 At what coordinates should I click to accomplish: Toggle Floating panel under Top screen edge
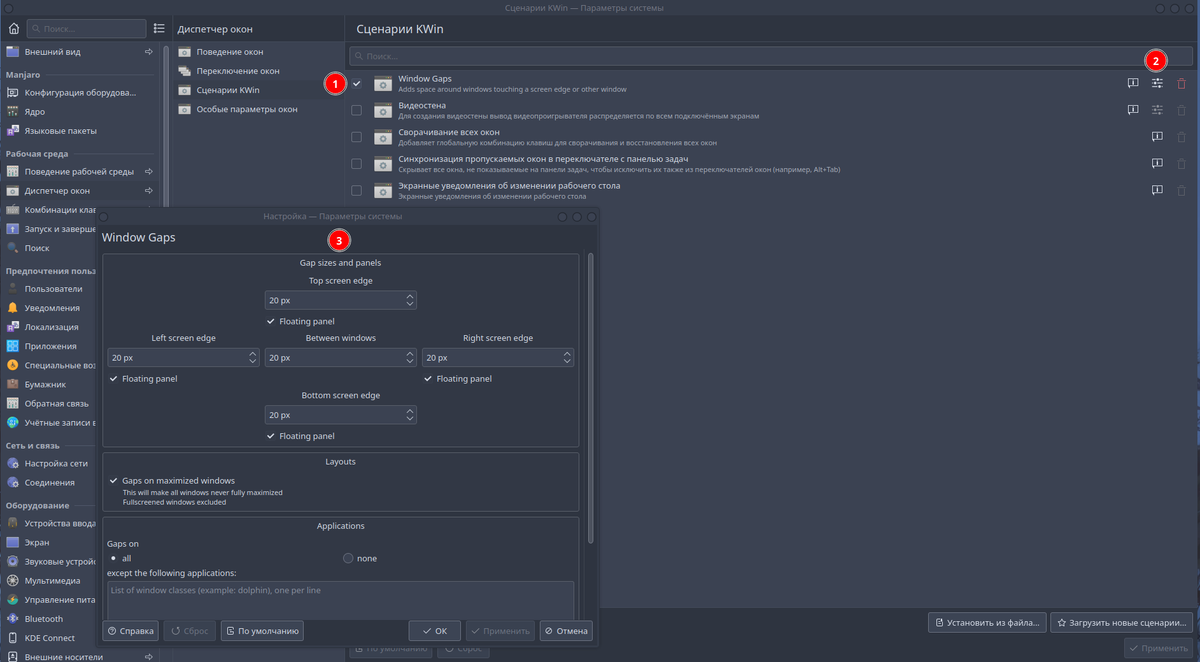pos(301,322)
